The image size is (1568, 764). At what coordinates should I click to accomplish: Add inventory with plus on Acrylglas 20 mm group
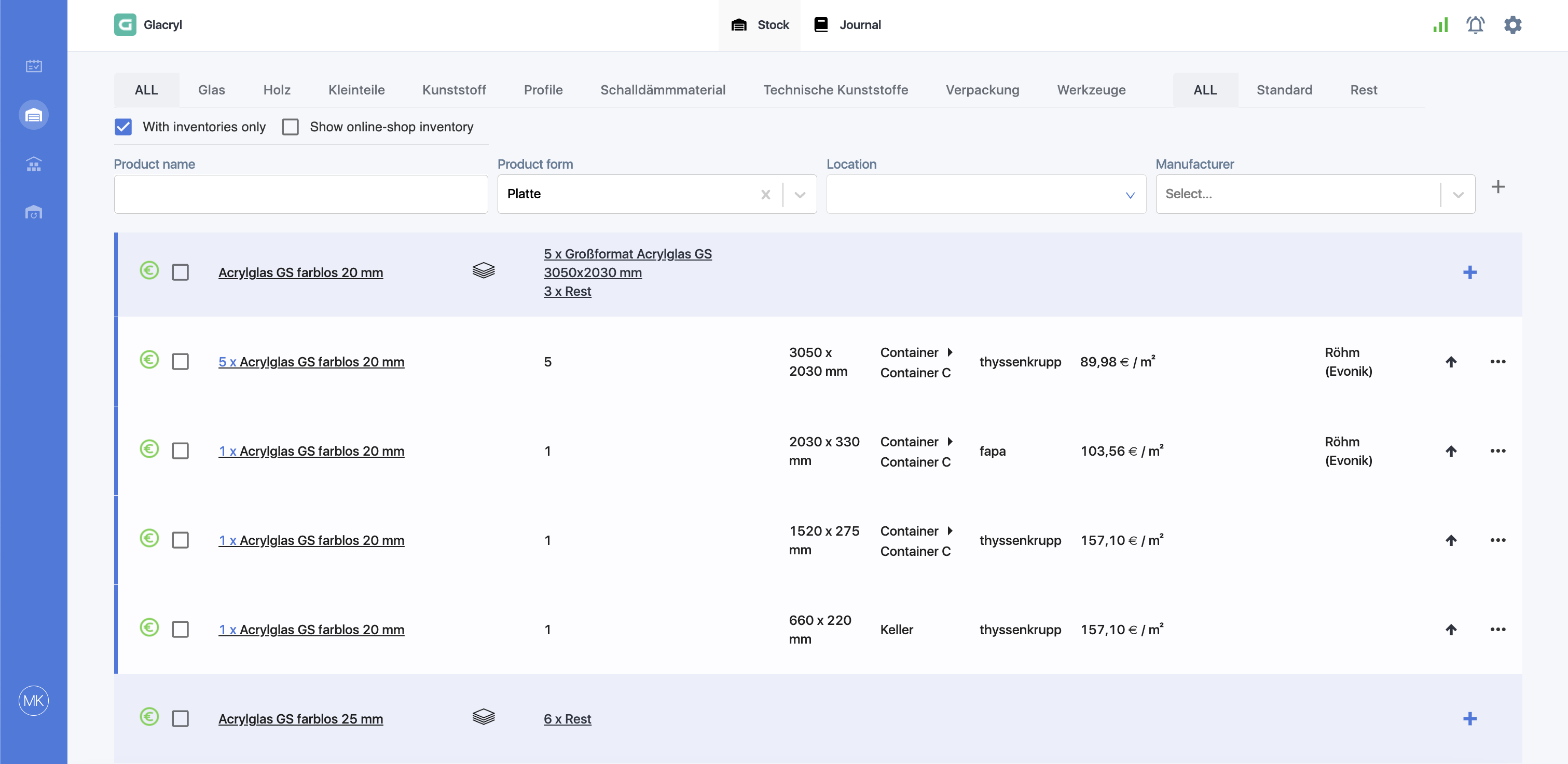click(1470, 272)
